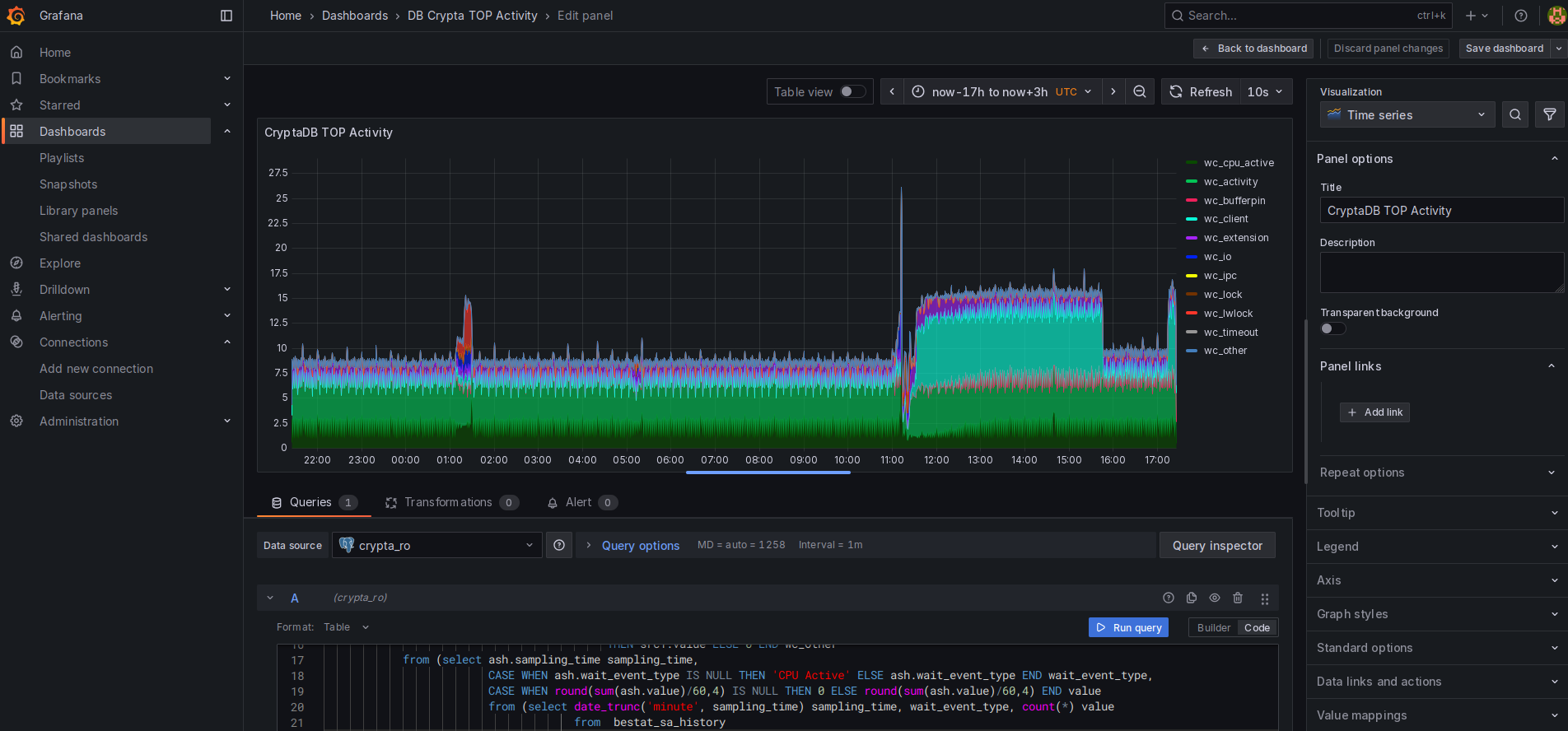
Task: Open the visualization search magnifier icon
Action: (x=1515, y=115)
